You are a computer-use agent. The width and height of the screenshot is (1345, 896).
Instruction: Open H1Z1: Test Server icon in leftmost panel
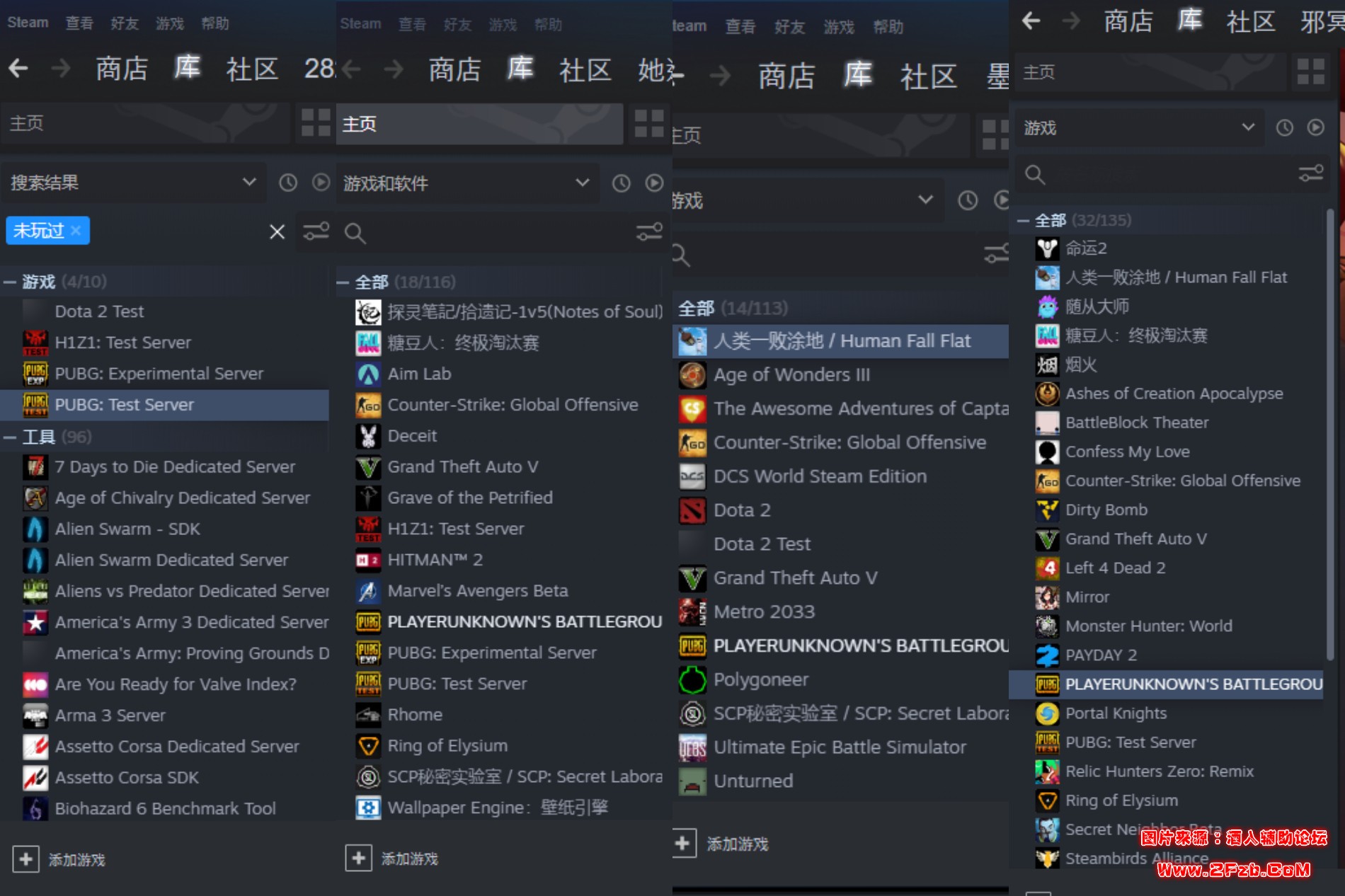35,343
